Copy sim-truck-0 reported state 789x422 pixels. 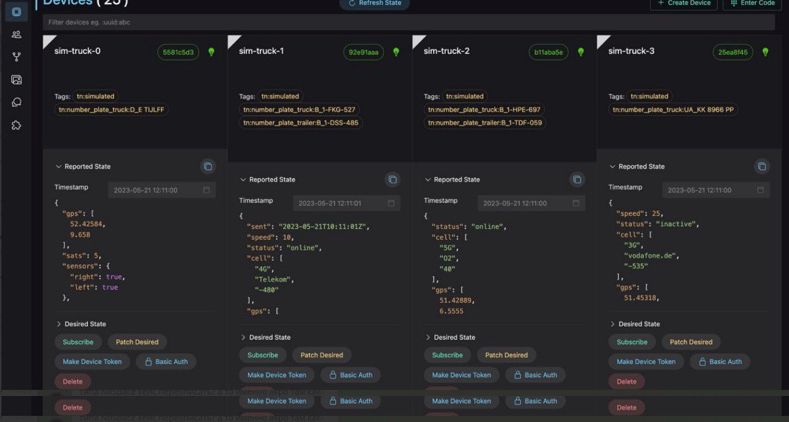pyautogui.click(x=208, y=167)
